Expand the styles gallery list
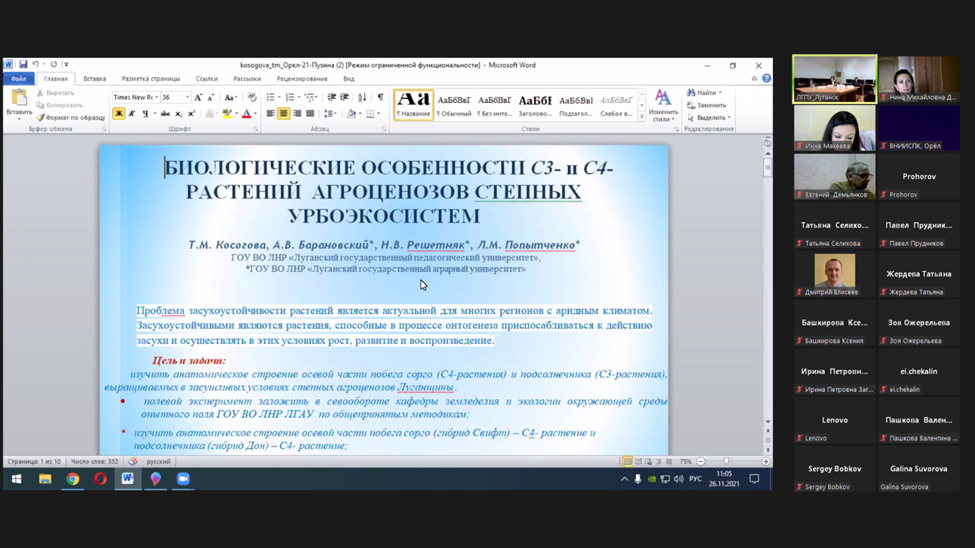975x548 pixels. point(642,116)
